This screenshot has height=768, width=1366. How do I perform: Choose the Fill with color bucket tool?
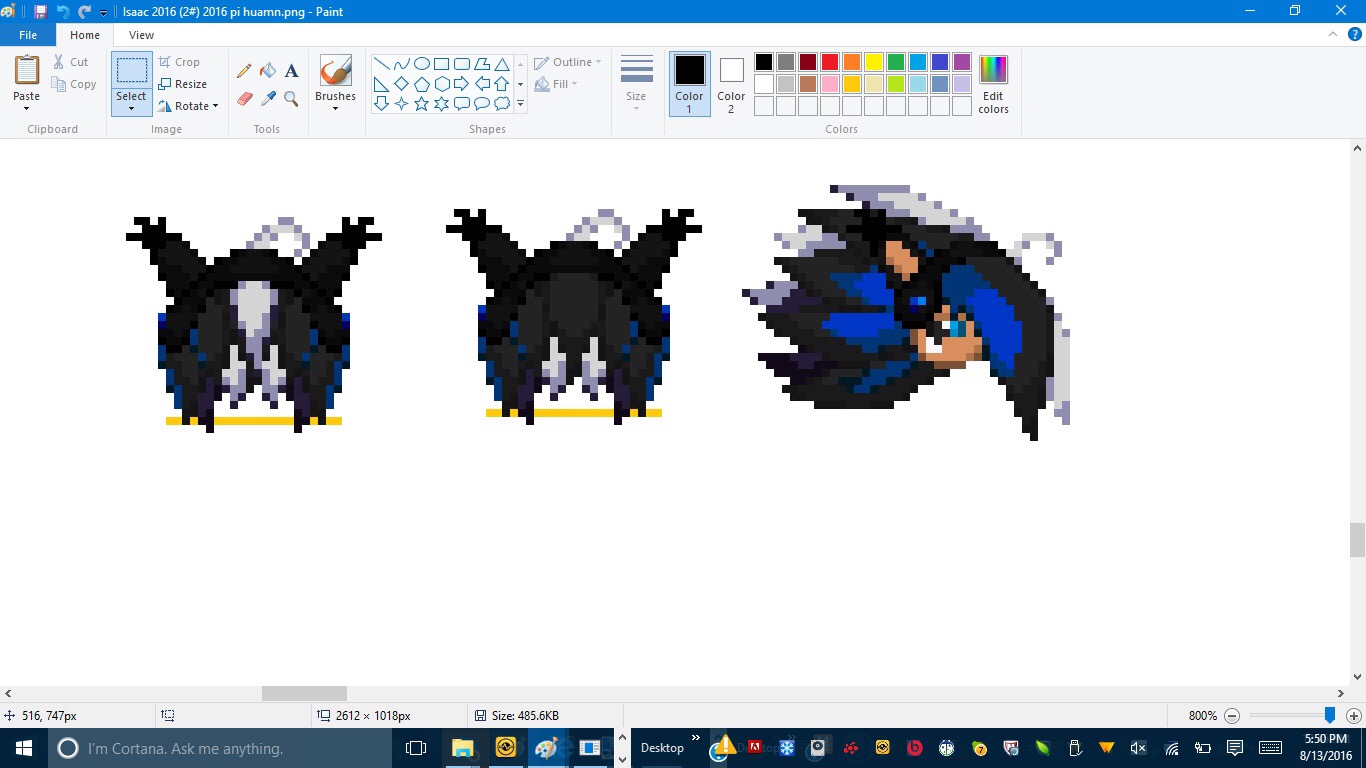click(x=267, y=71)
